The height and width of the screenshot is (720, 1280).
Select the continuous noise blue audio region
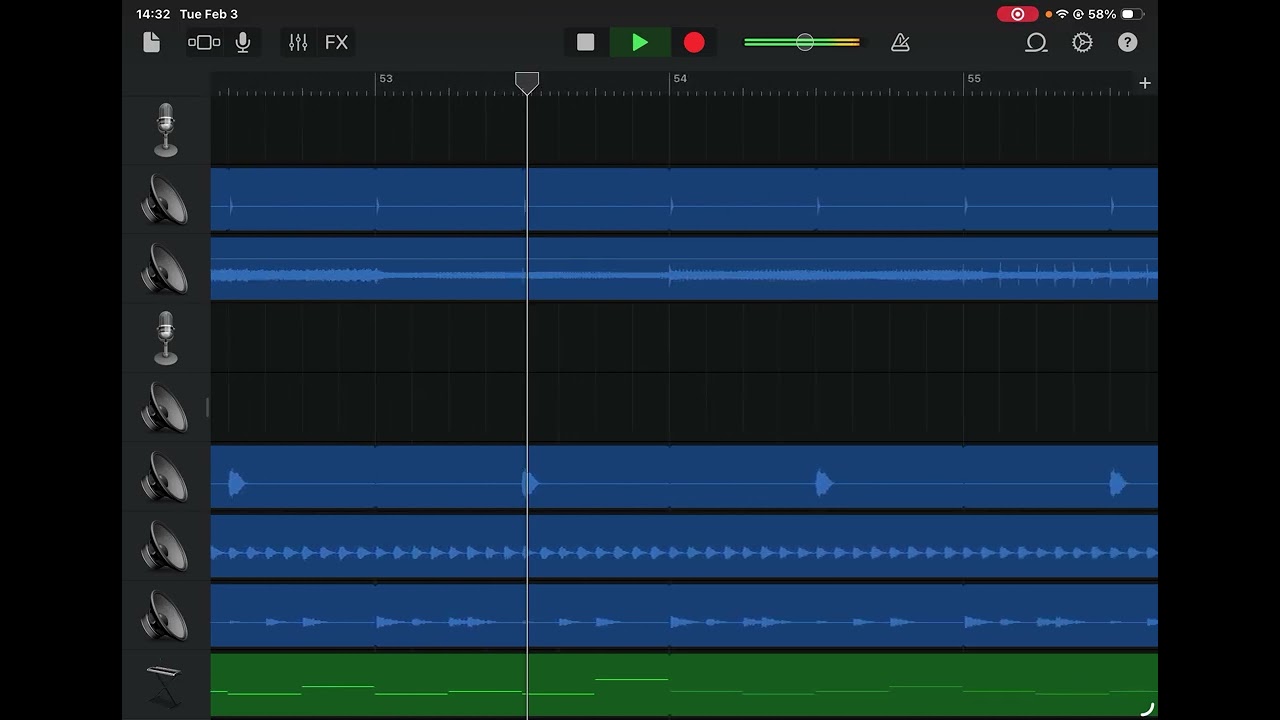click(684, 269)
